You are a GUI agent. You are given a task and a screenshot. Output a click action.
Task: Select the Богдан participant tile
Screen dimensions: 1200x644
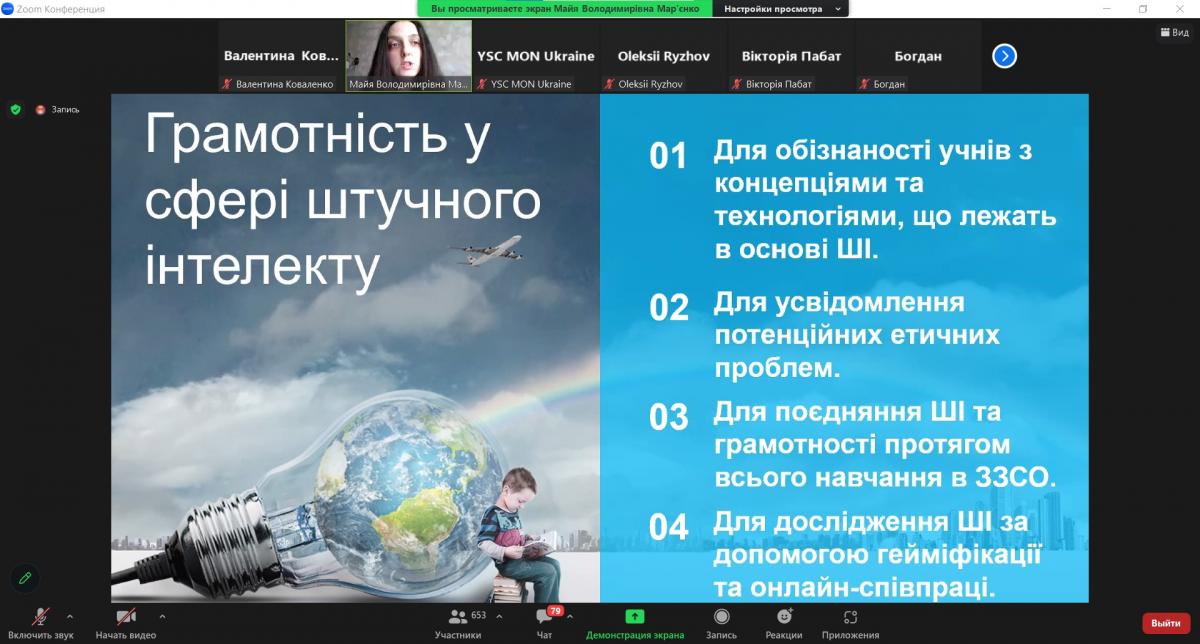918,56
